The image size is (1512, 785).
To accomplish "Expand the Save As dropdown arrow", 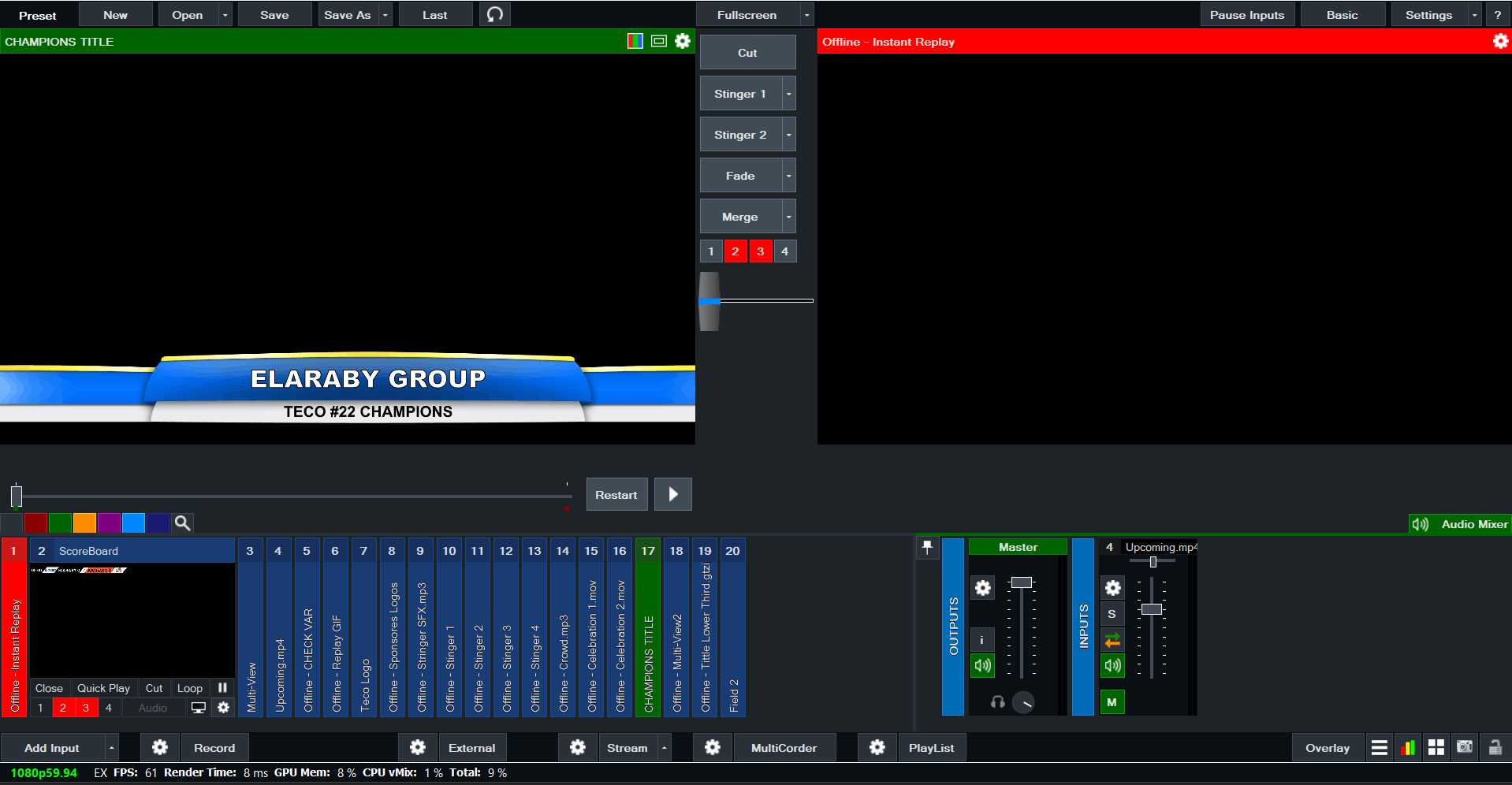I will coord(385,15).
